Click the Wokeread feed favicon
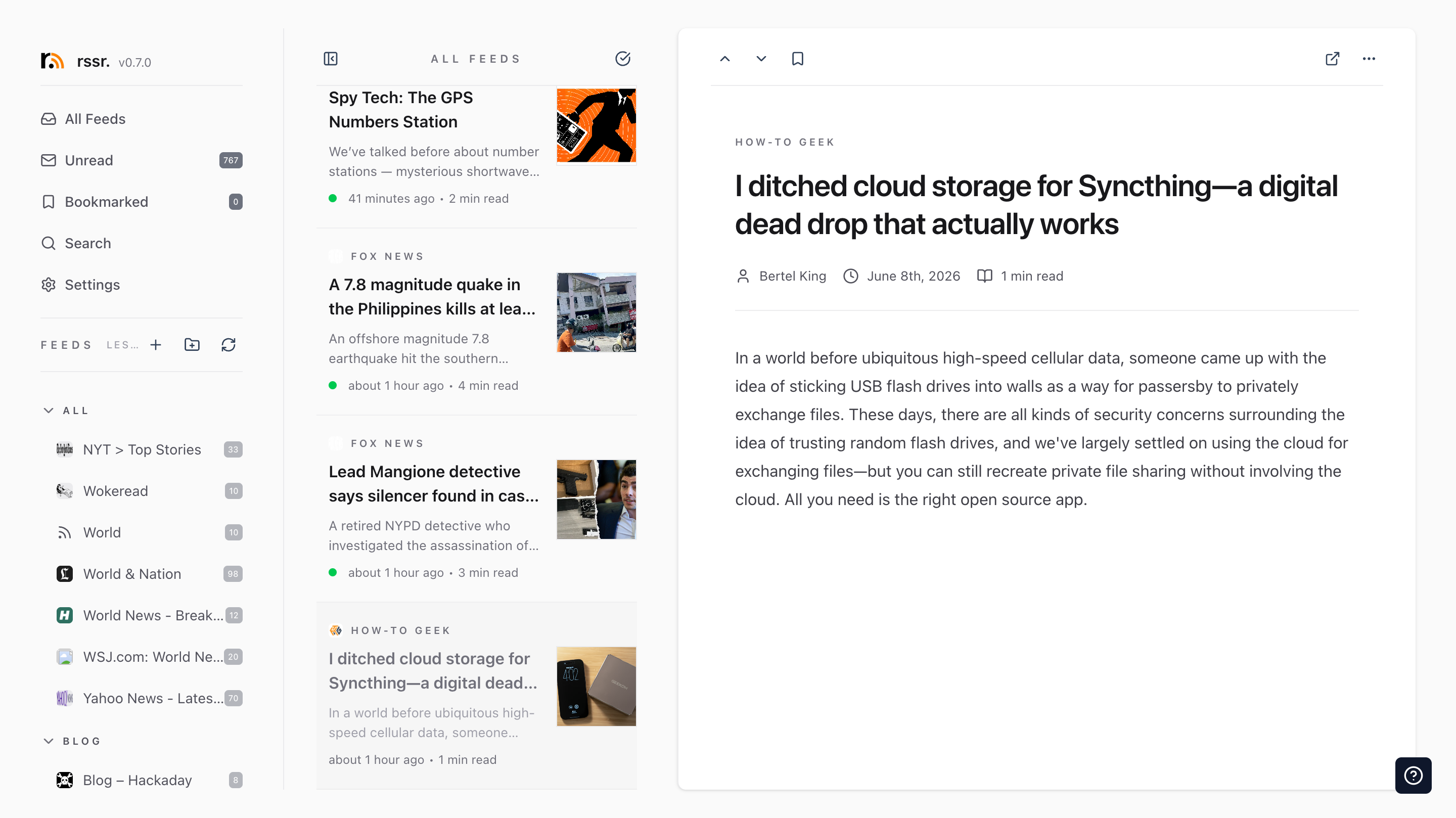This screenshot has width=1456, height=818. [64, 491]
